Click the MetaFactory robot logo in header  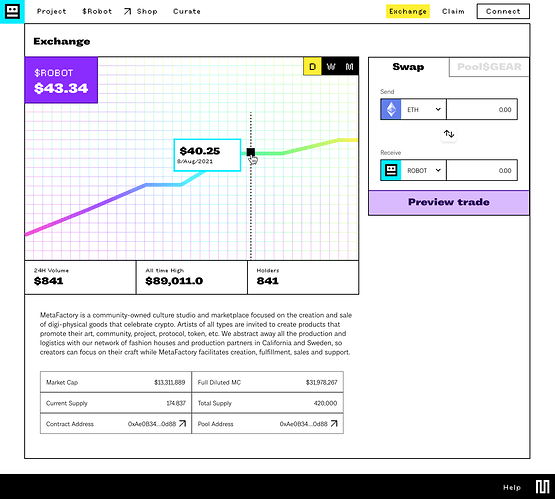pyautogui.click(x=12, y=12)
